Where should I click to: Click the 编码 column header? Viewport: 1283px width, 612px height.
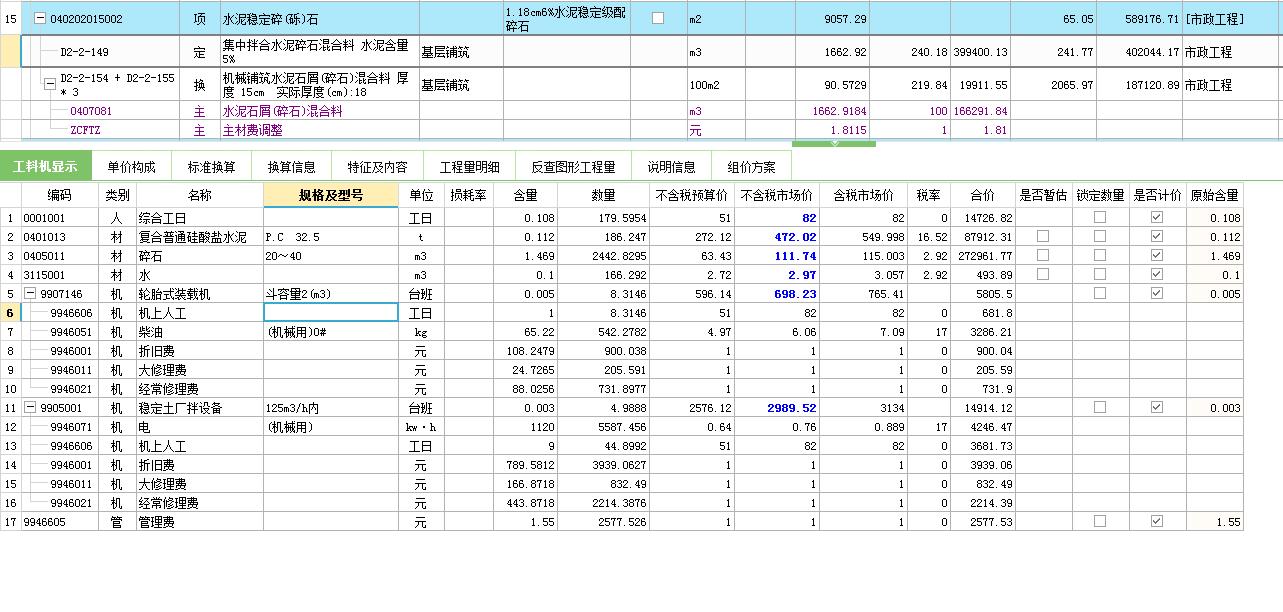pyautogui.click(x=59, y=195)
